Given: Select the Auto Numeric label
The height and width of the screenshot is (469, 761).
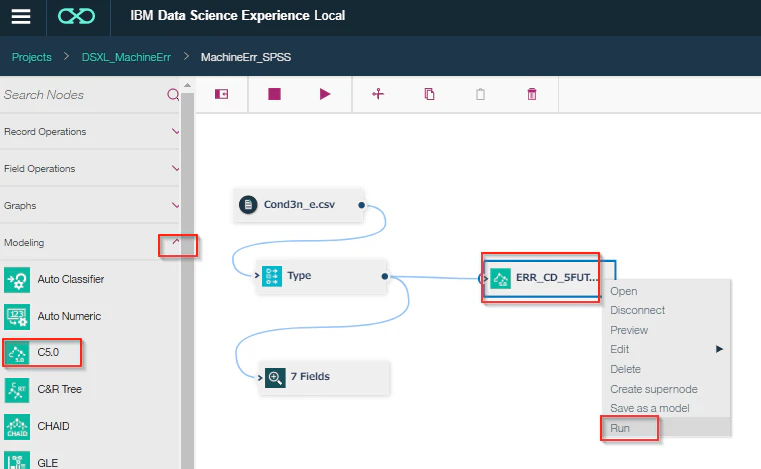Looking at the screenshot, I should [69, 316].
